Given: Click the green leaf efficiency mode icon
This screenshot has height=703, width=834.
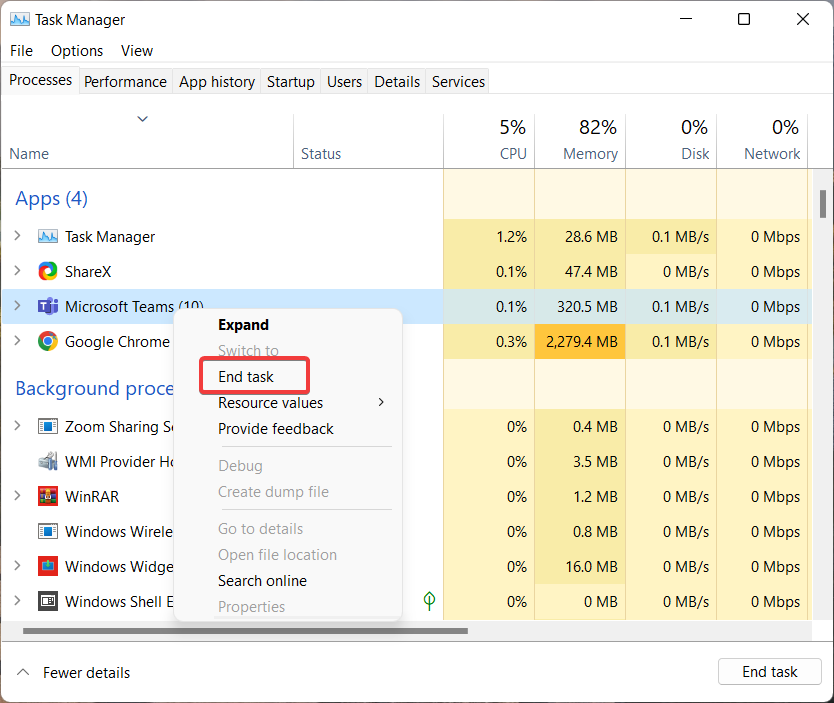Looking at the screenshot, I should (x=429, y=601).
